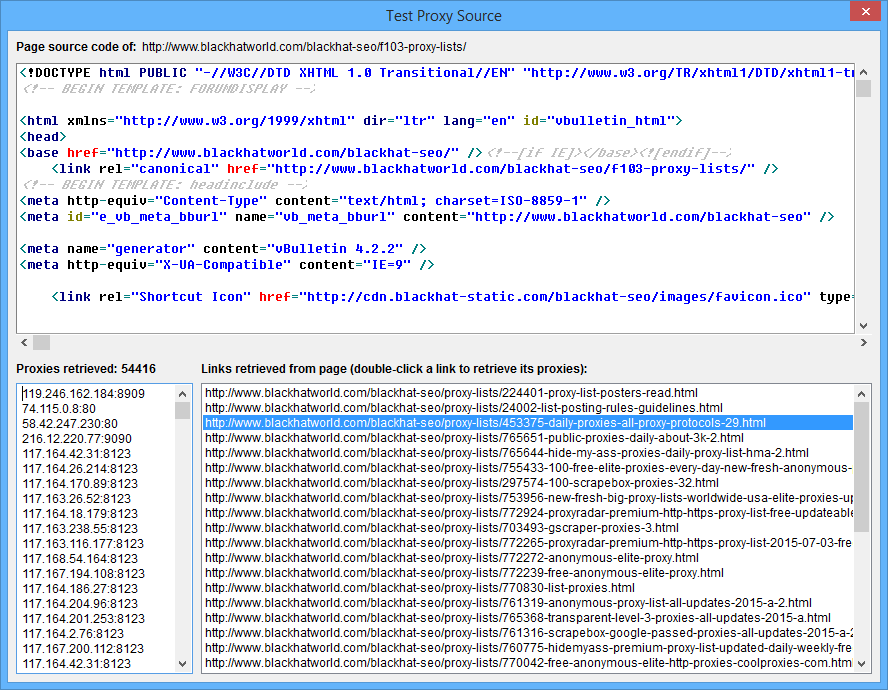Click the source code right scroll arrow
888x690 pixels.
(x=863, y=342)
